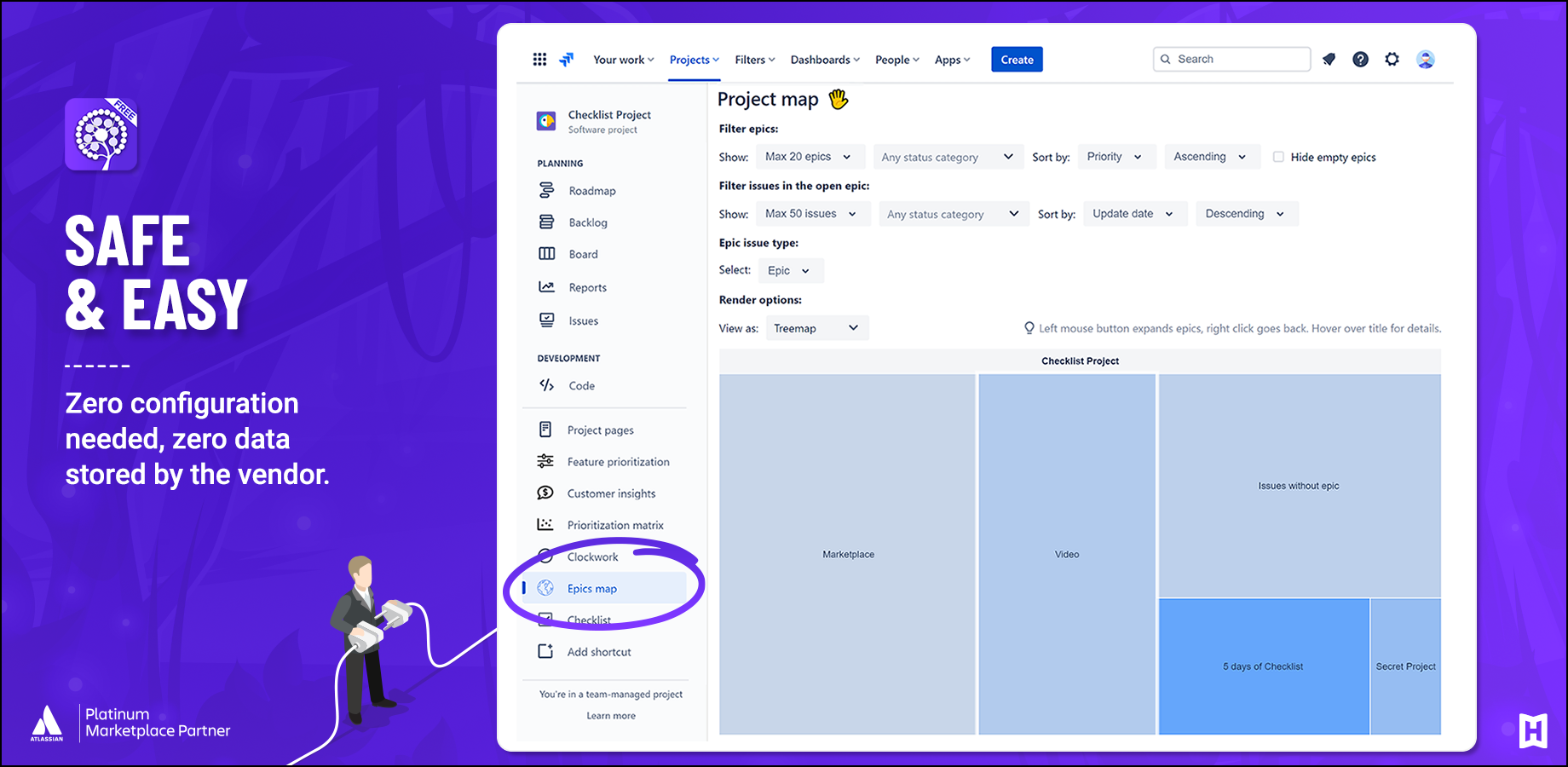Viewport: 1568px width, 767px height.
Task: Click the Epics map globe icon
Action: point(545,588)
